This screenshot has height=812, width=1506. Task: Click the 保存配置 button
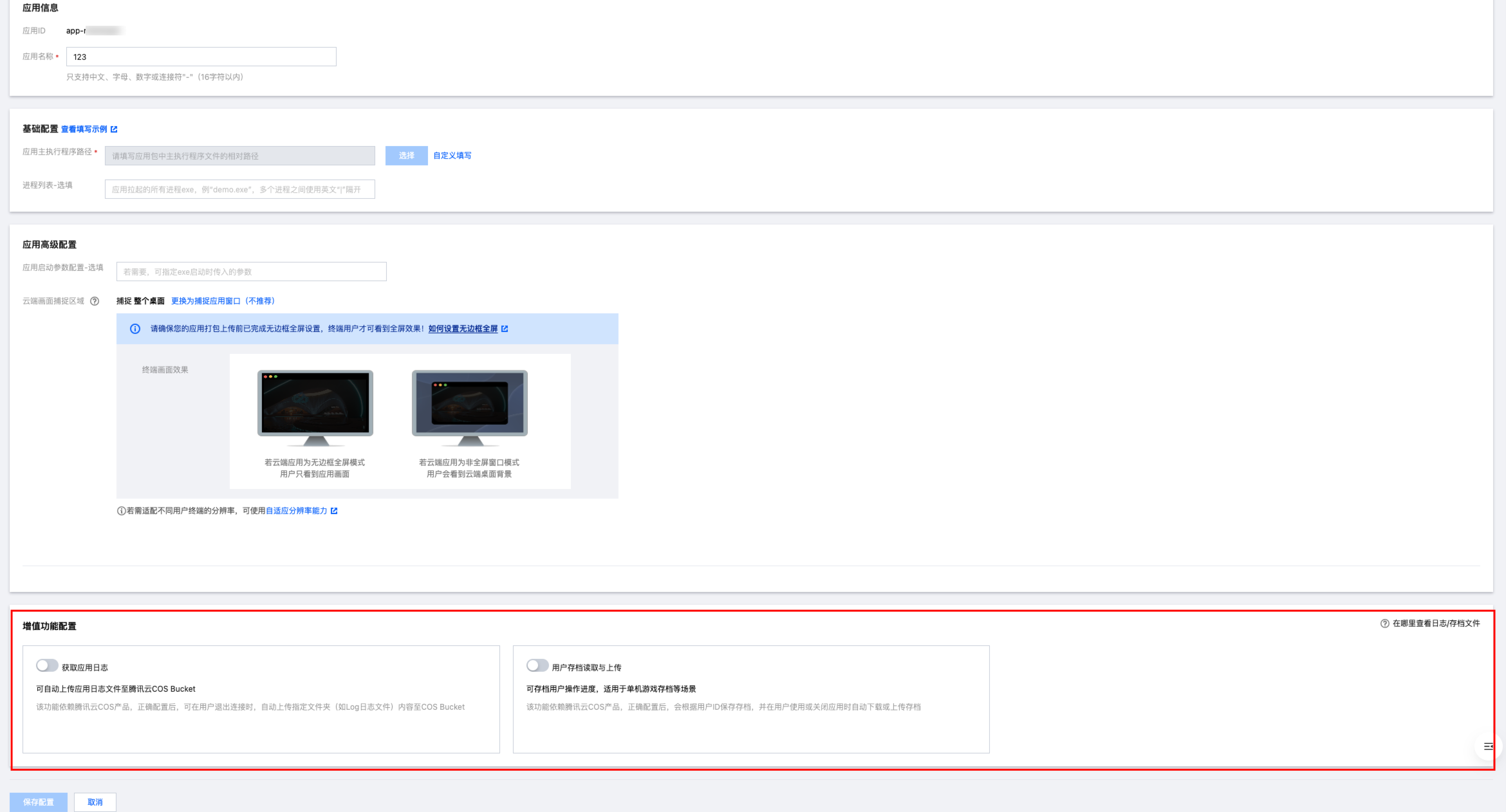[39, 802]
